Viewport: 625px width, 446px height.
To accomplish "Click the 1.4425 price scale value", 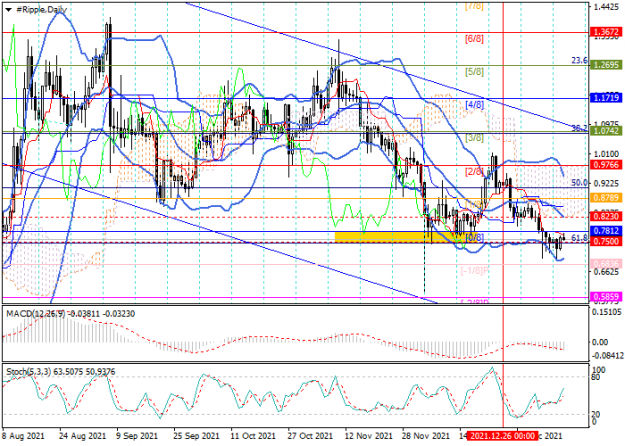I will pyautogui.click(x=606, y=7).
